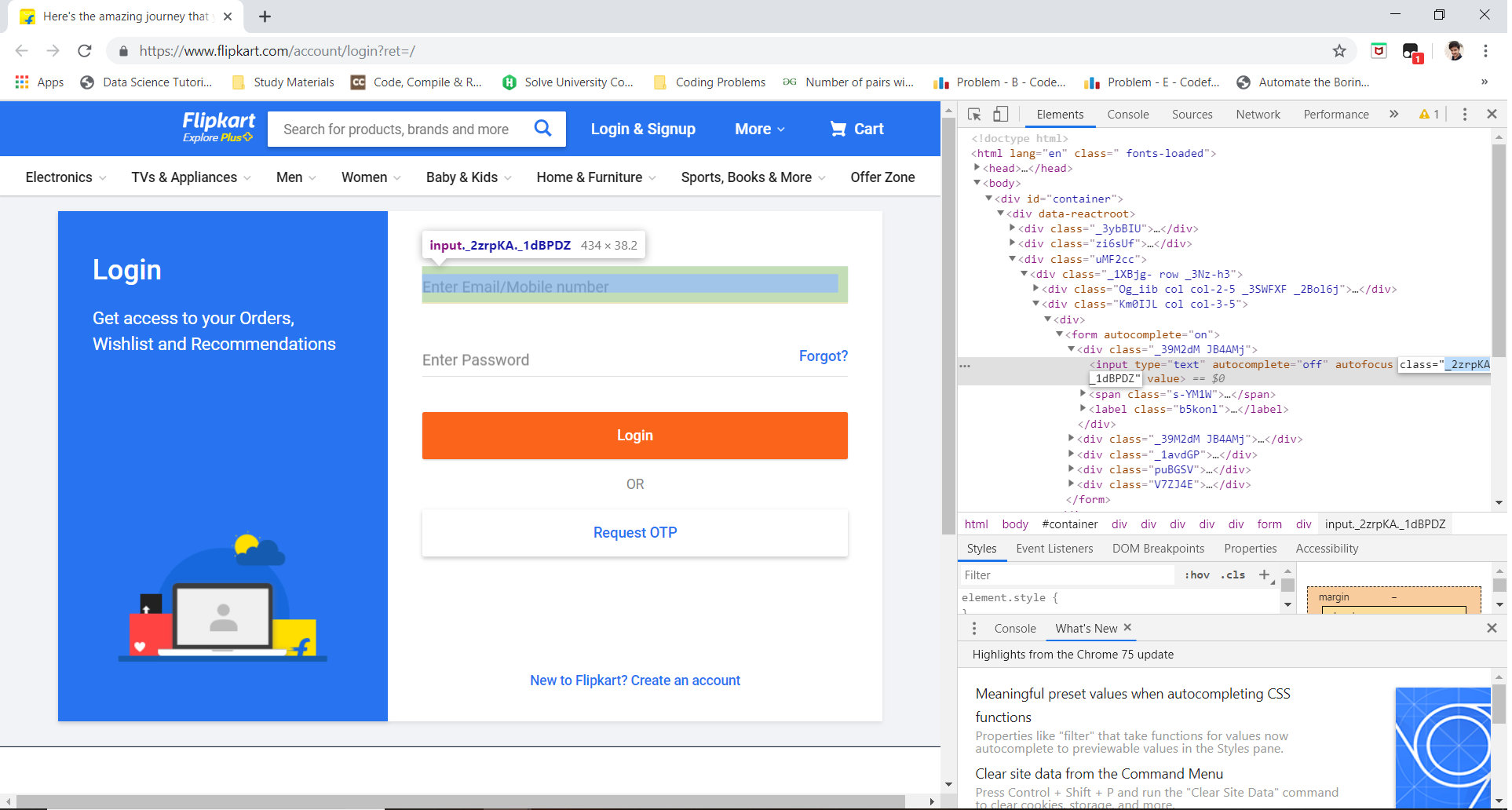This screenshot has width=1512, height=810.
Task: Expand the Electronics category menu
Action: point(66,177)
